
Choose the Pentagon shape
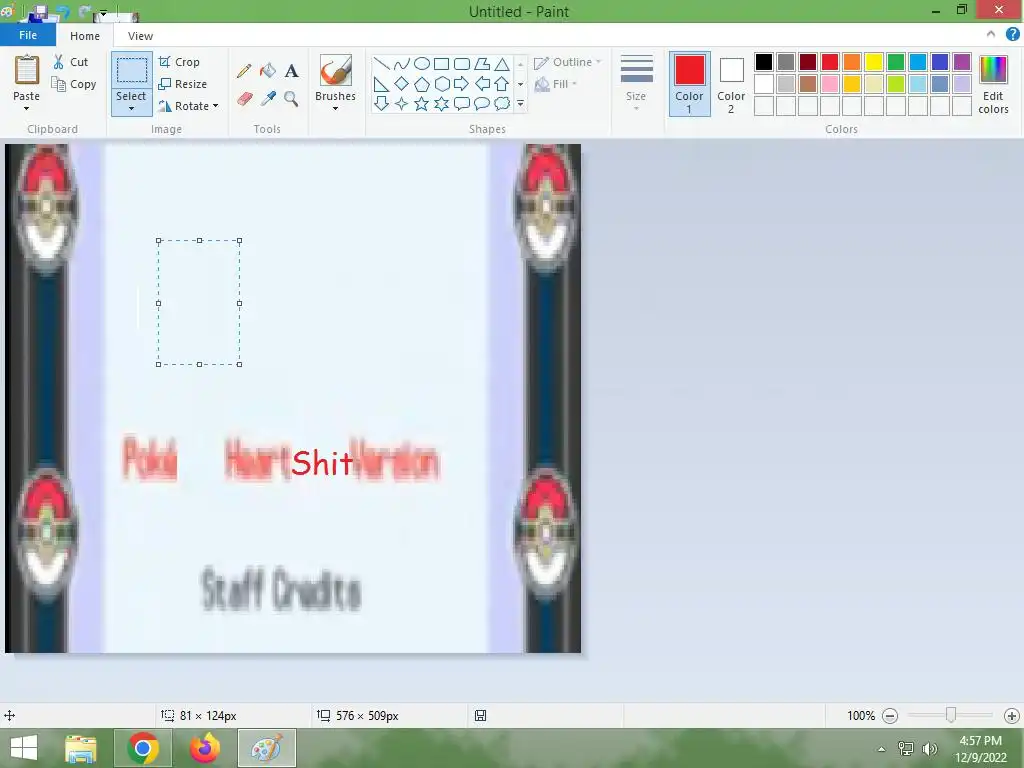422,84
